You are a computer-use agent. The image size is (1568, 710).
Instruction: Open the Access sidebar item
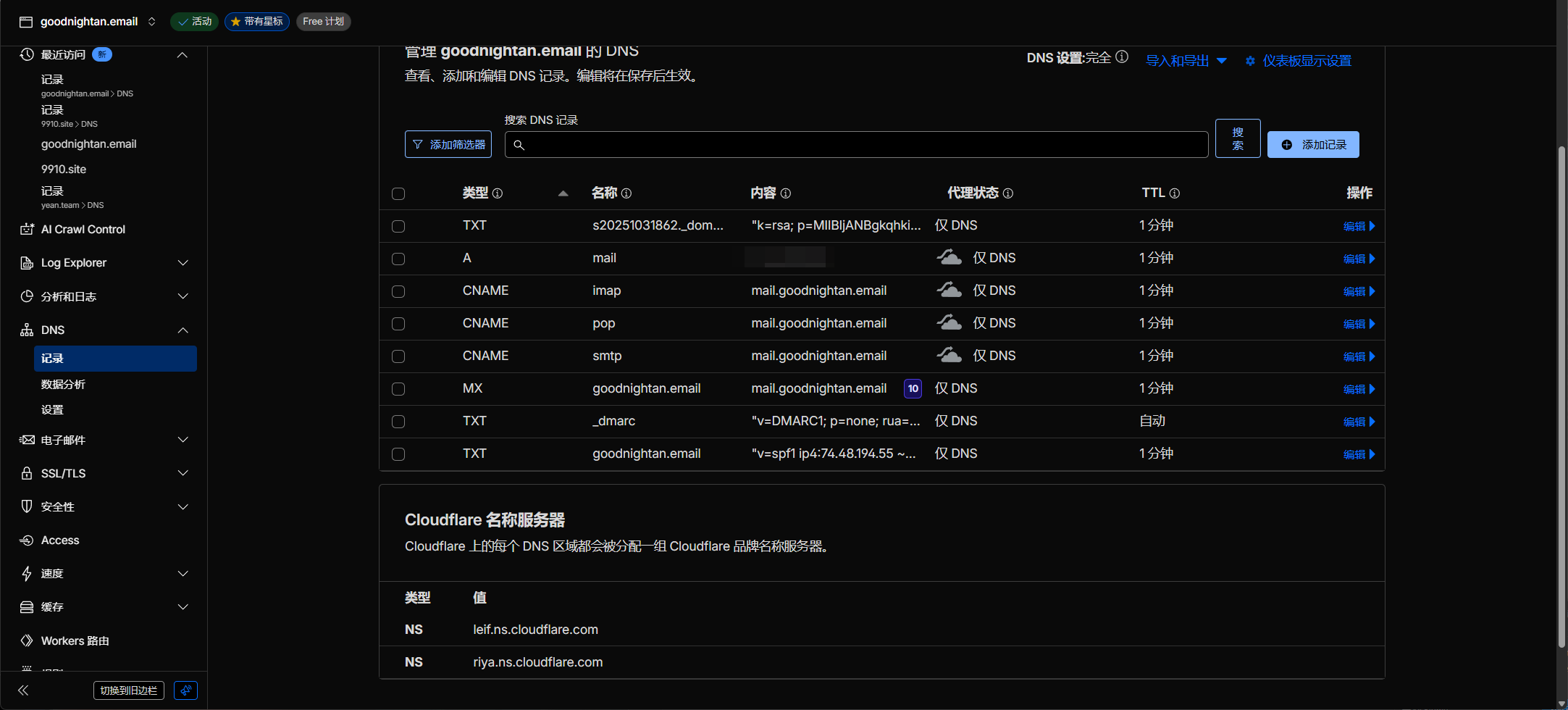(60, 540)
